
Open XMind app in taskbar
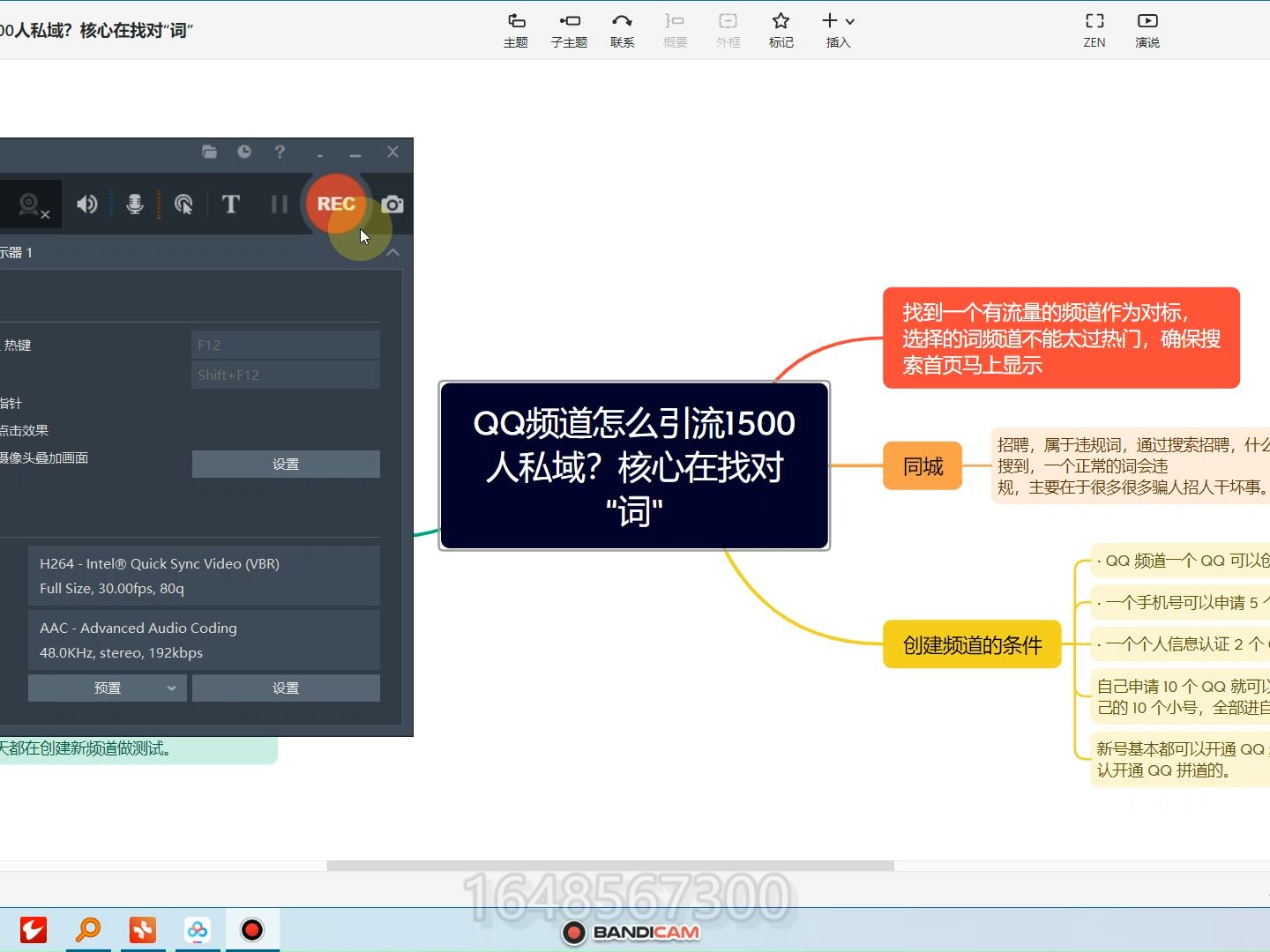(x=143, y=930)
